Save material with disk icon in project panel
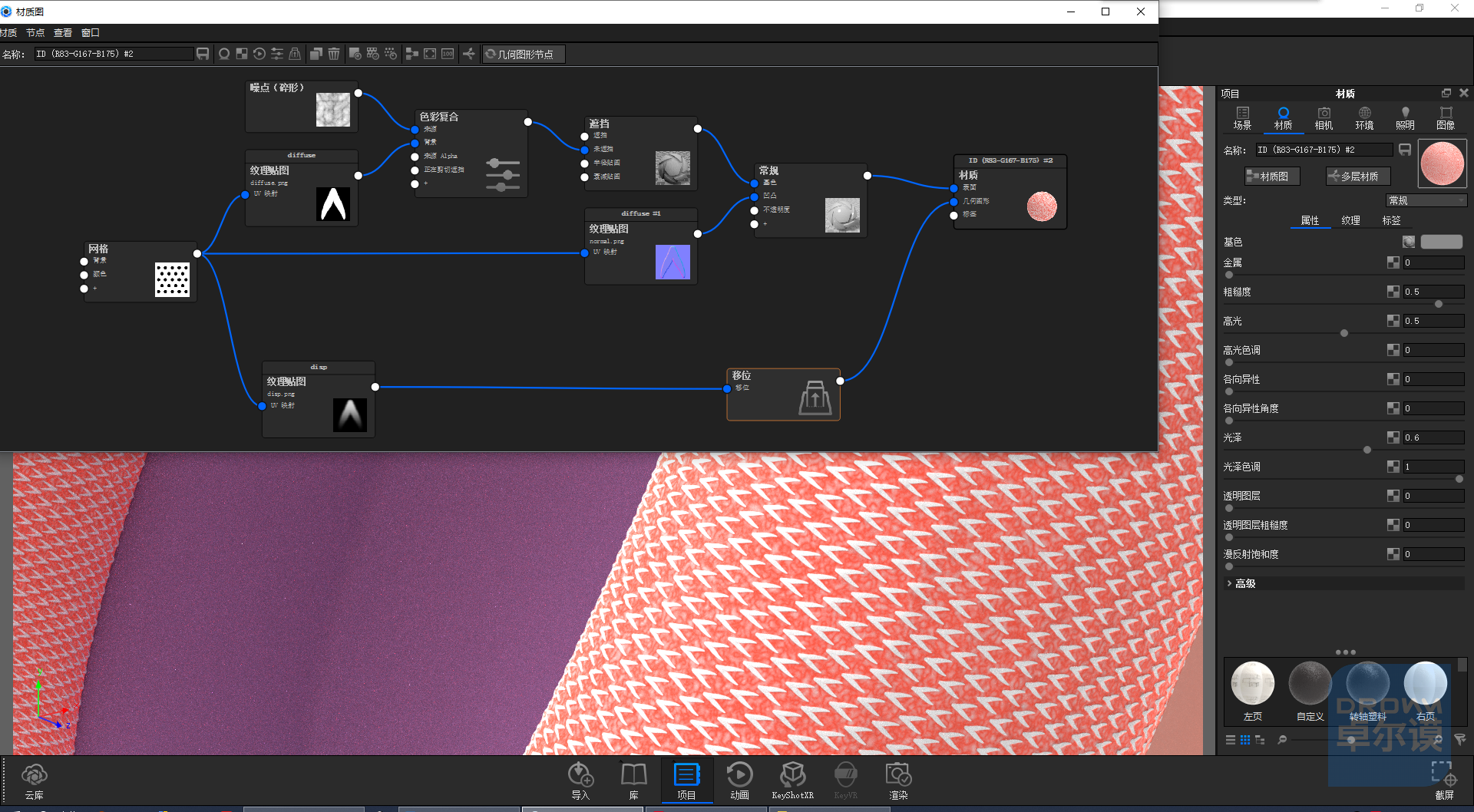Screen dimensions: 1474x812 [x=1405, y=150]
